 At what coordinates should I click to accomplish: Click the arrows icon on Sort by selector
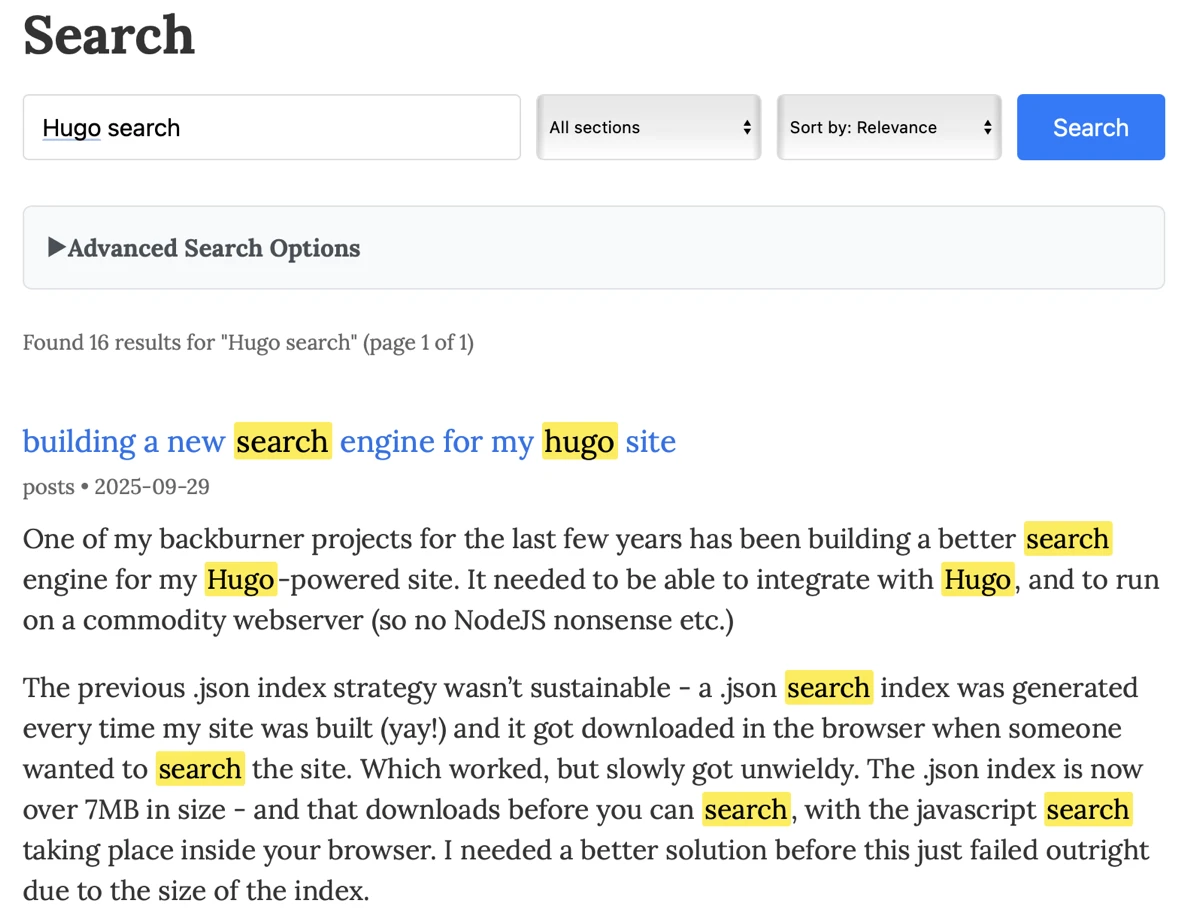987,127
